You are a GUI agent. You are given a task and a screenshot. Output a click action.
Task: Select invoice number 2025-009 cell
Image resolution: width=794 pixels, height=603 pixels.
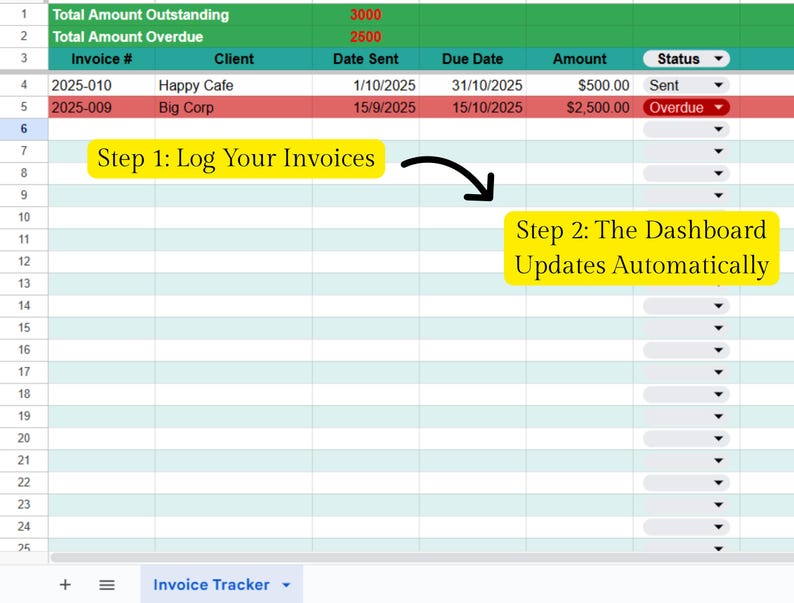point(102,107)
